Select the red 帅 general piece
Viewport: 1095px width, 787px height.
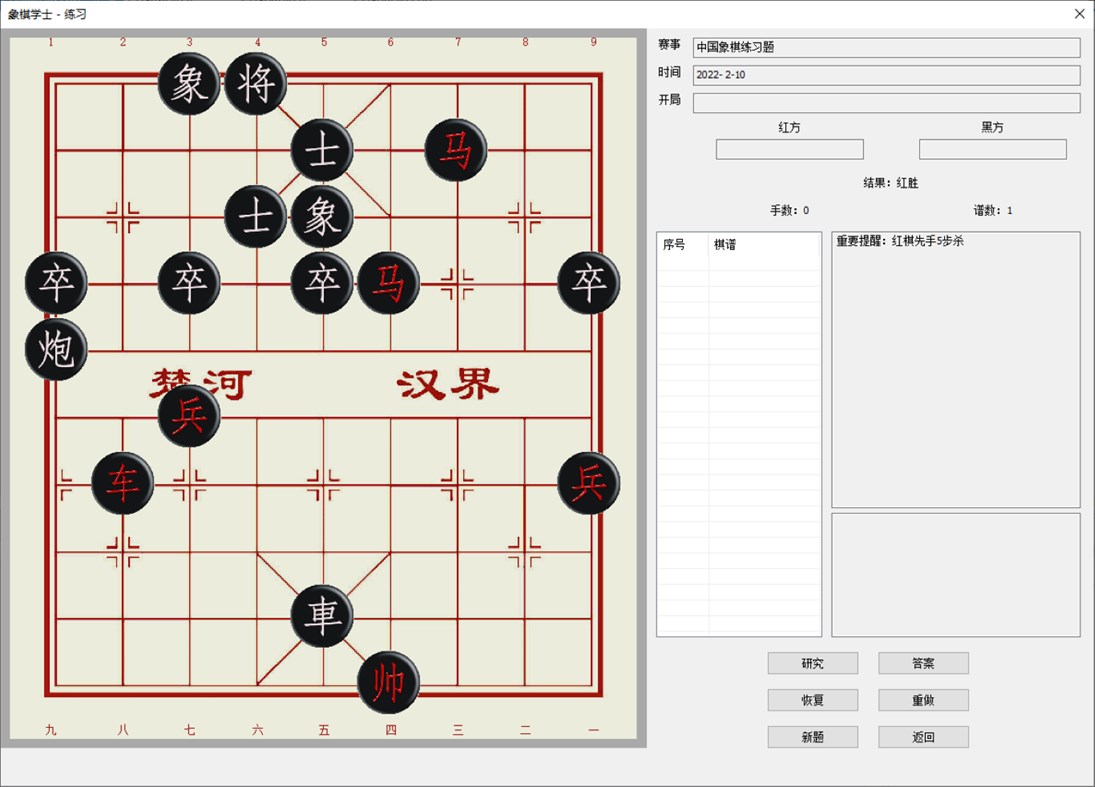click(388, 685)
